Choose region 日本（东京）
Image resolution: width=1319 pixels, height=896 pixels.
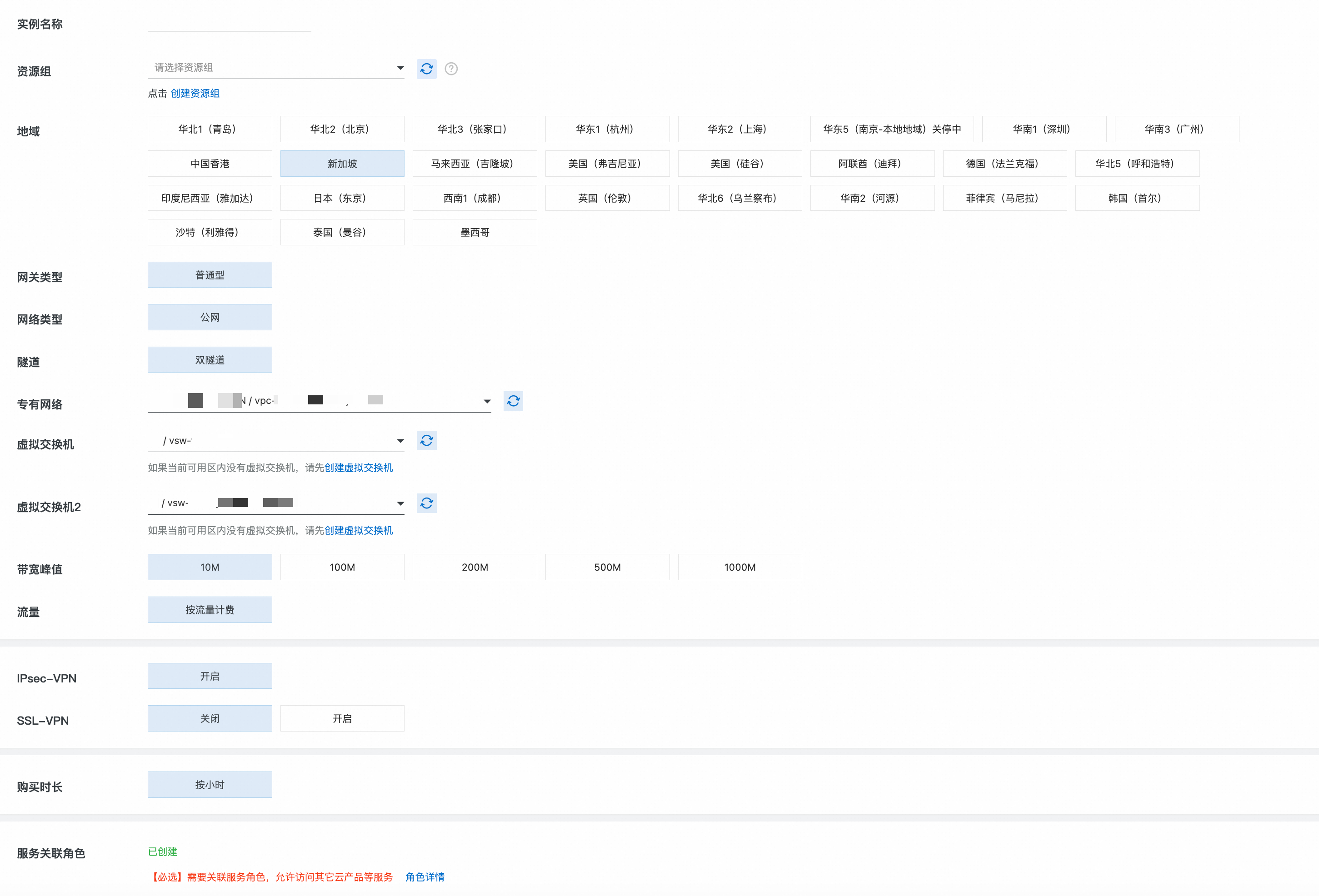tap(342, 198)
